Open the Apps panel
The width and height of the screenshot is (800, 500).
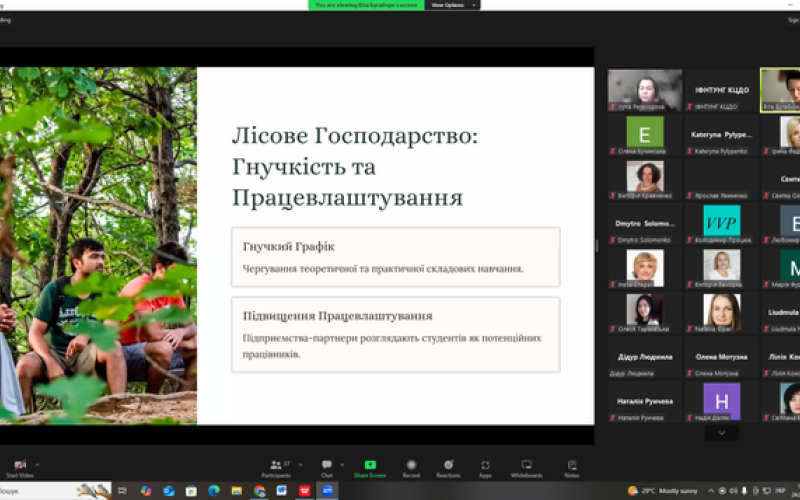(x=485, y=468)
